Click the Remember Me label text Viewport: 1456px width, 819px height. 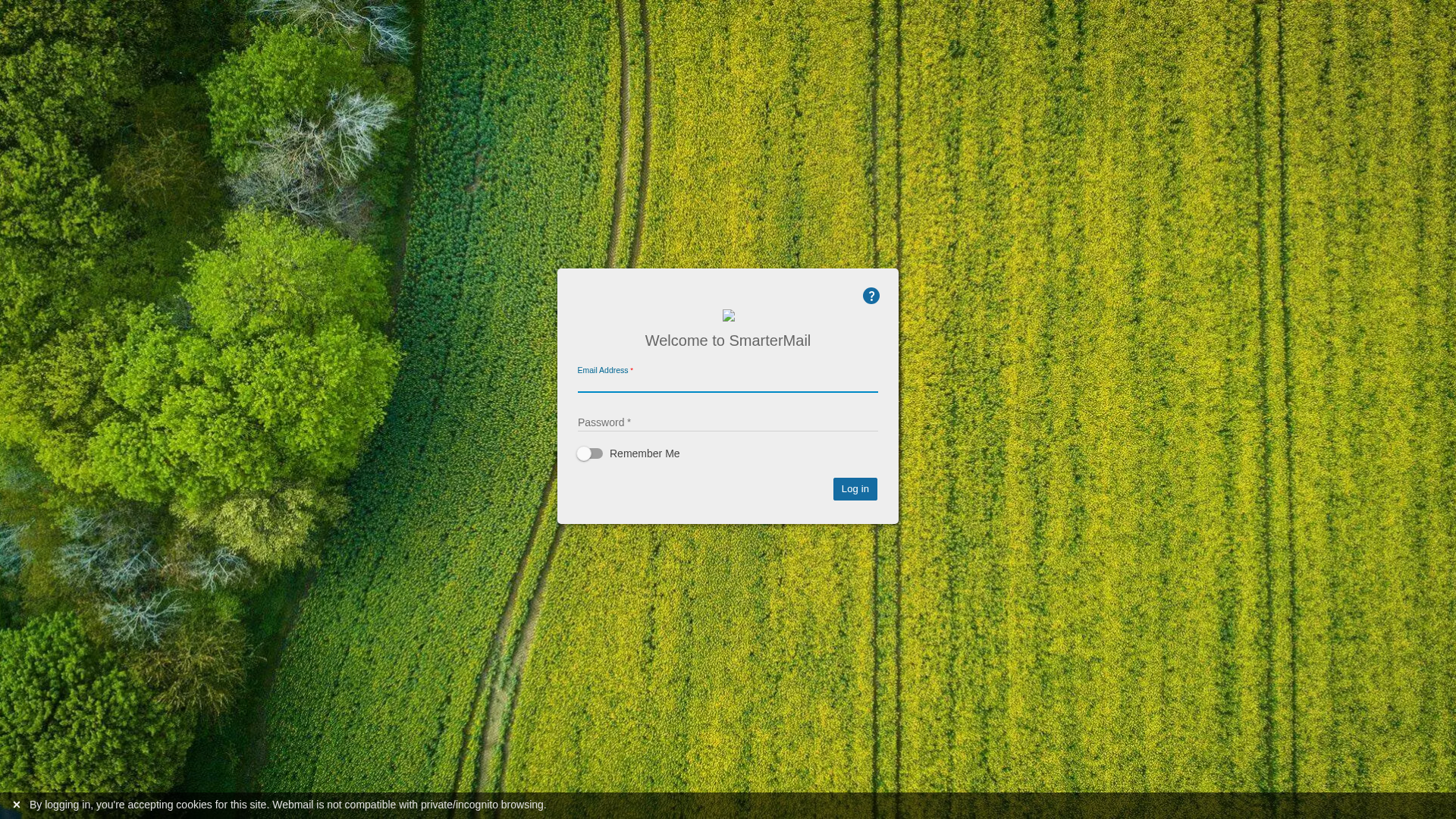tap(645, 453)
